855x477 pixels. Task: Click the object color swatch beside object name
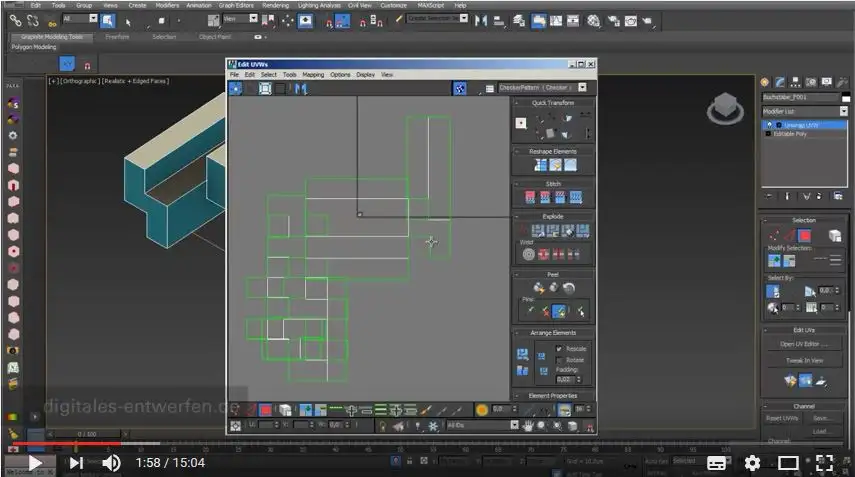tap(846, 98)
